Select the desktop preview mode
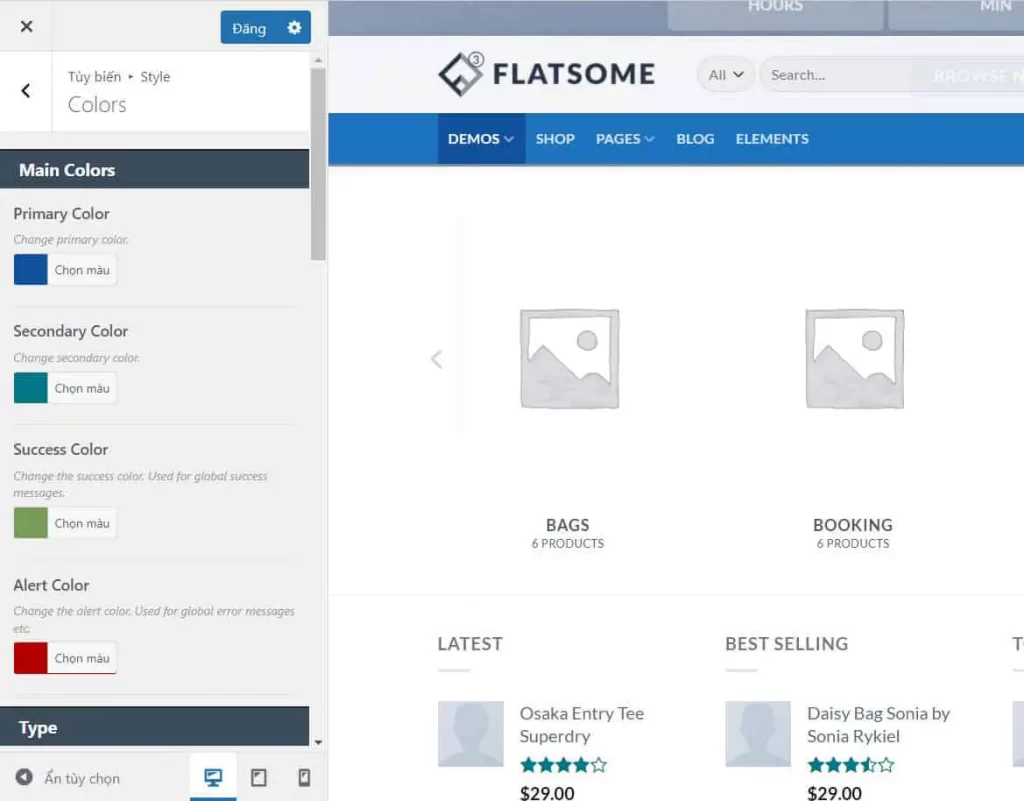The width and height of the screenshot is (1024, 801). (x=212, y=777)
